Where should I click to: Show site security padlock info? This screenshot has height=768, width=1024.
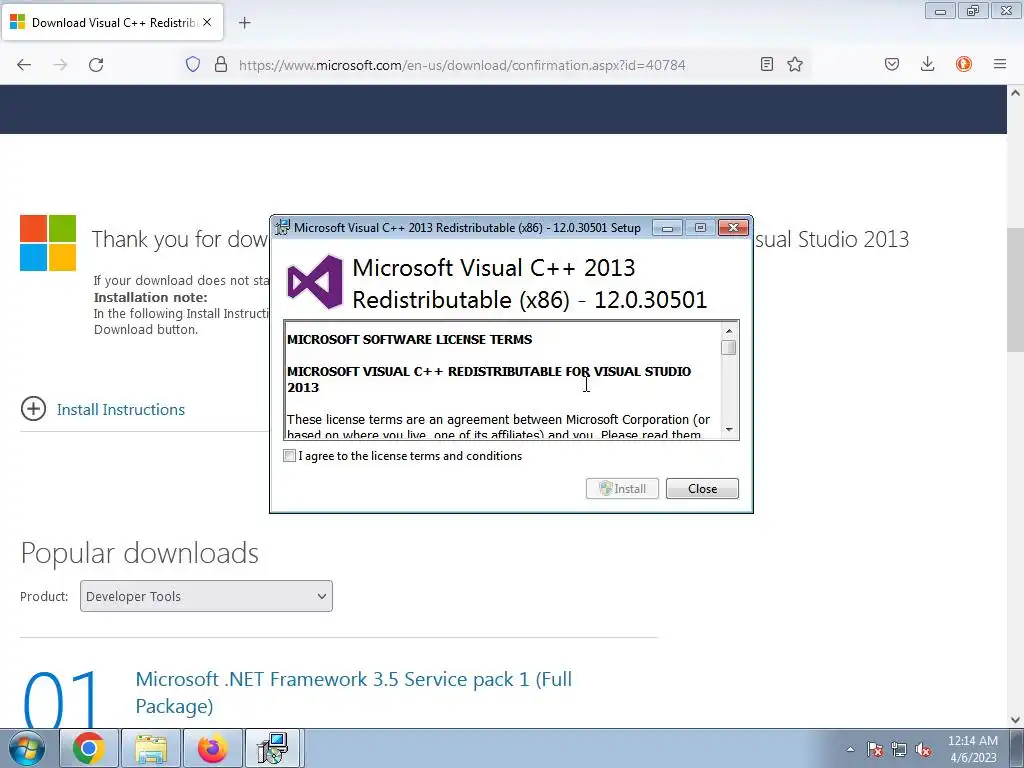pyautogui.click(x=221, y=65)
